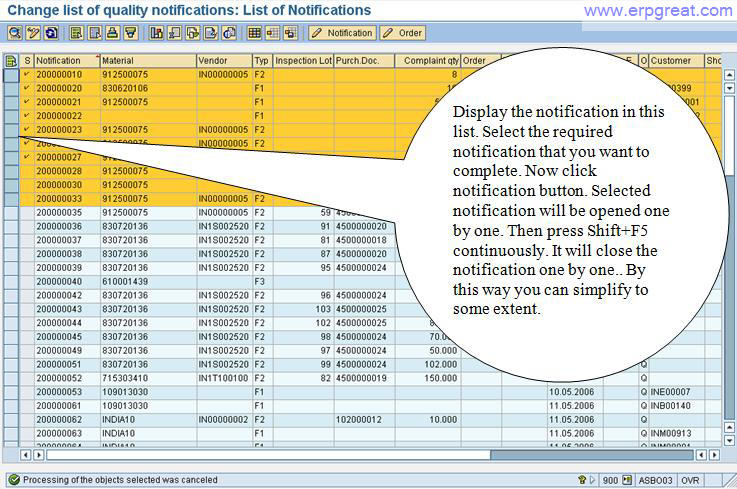Select row selector for notification 200000052
This screenshot has width=737, height=489.
click(x=11, y=379)
